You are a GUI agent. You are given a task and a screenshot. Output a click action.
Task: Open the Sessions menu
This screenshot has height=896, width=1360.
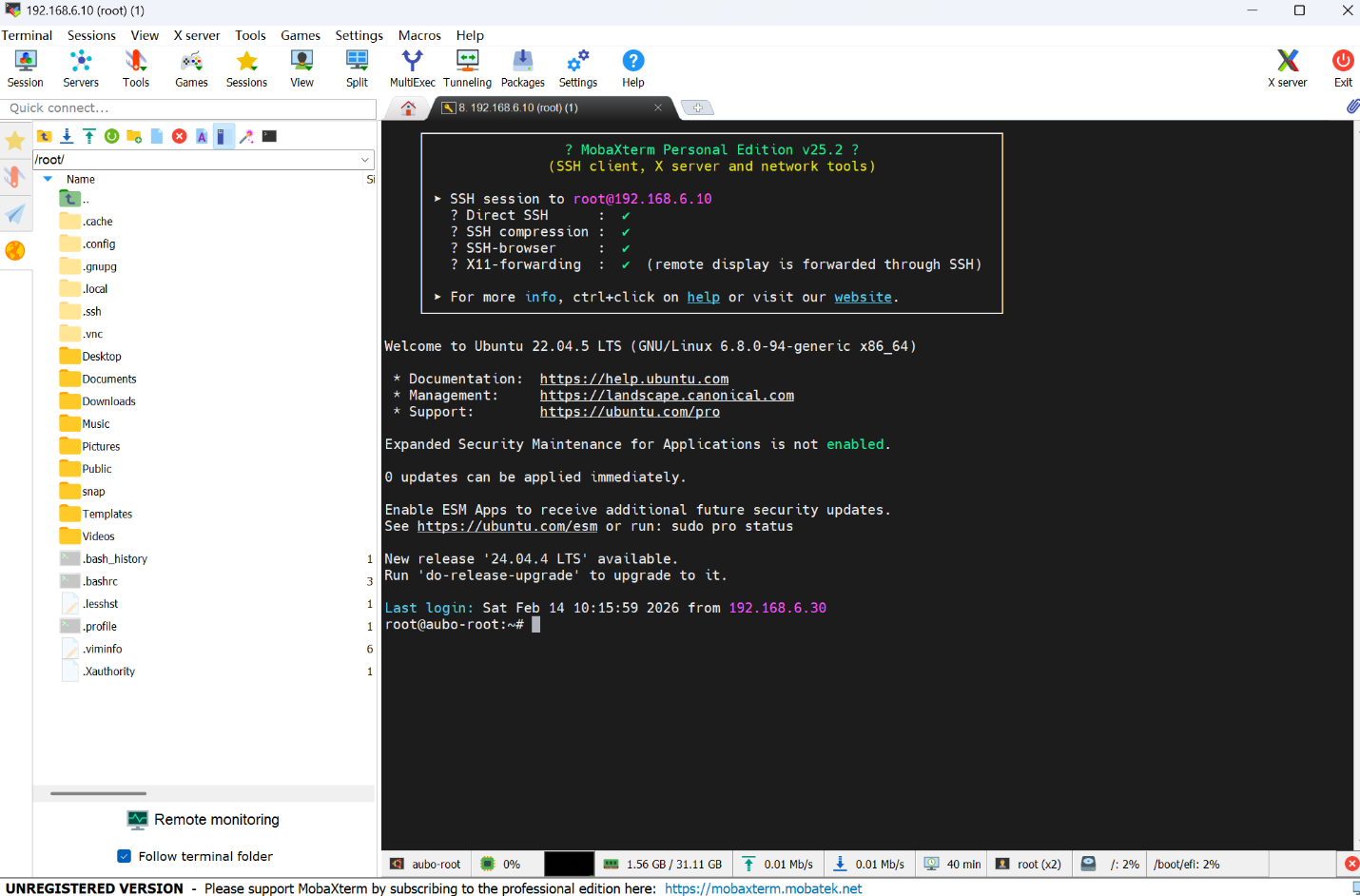[91, 35]
